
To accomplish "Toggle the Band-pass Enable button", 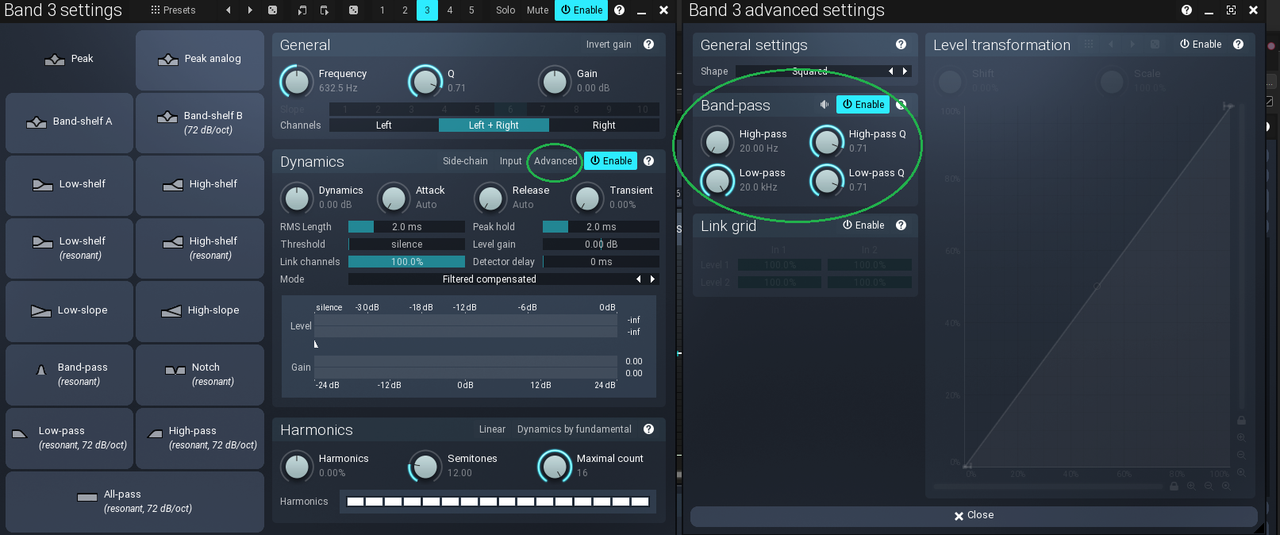I will tap(863, 104).
